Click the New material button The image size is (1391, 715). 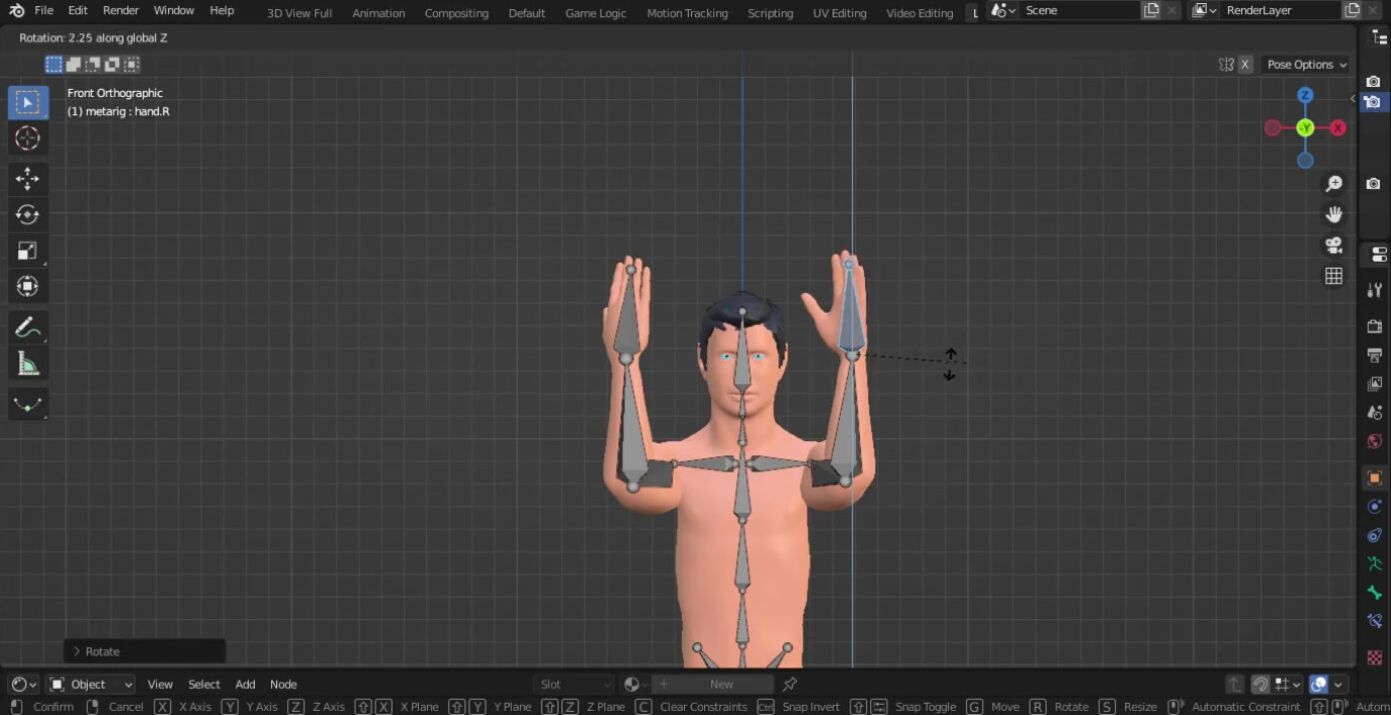click(720, 684)
